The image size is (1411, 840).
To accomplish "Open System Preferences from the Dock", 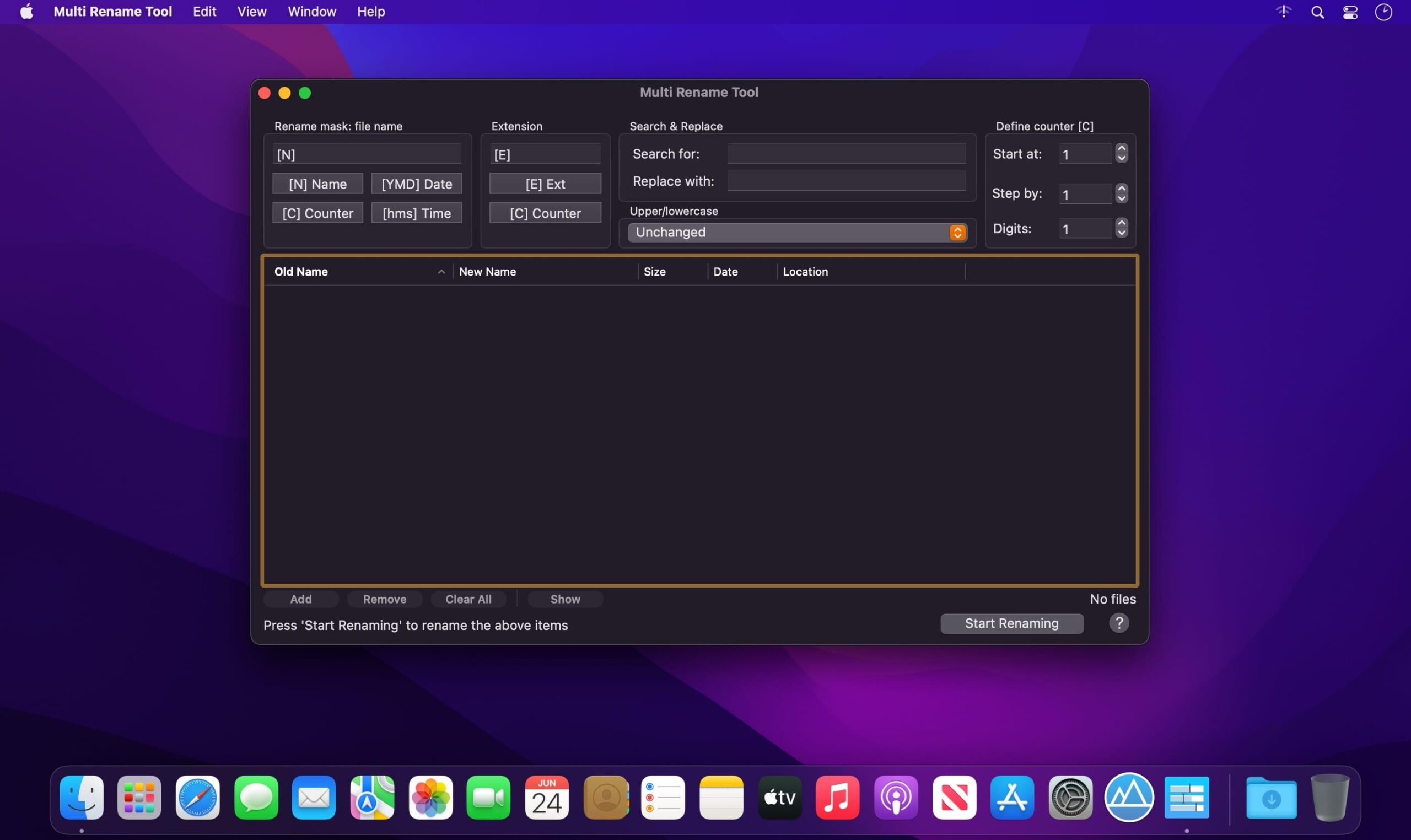I will click(x=1071, y=797).
